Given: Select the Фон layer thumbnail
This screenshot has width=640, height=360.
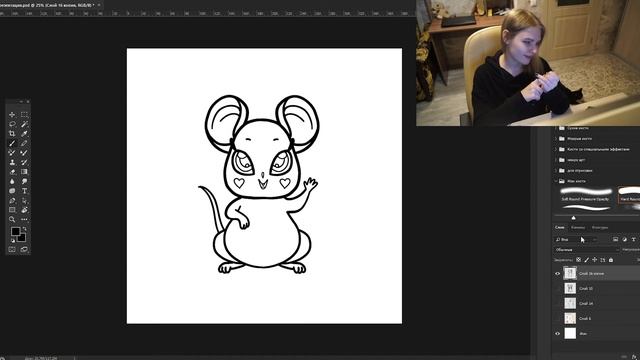Looking at the screenshot, I should pyautogui.click(x=570, y=333).
